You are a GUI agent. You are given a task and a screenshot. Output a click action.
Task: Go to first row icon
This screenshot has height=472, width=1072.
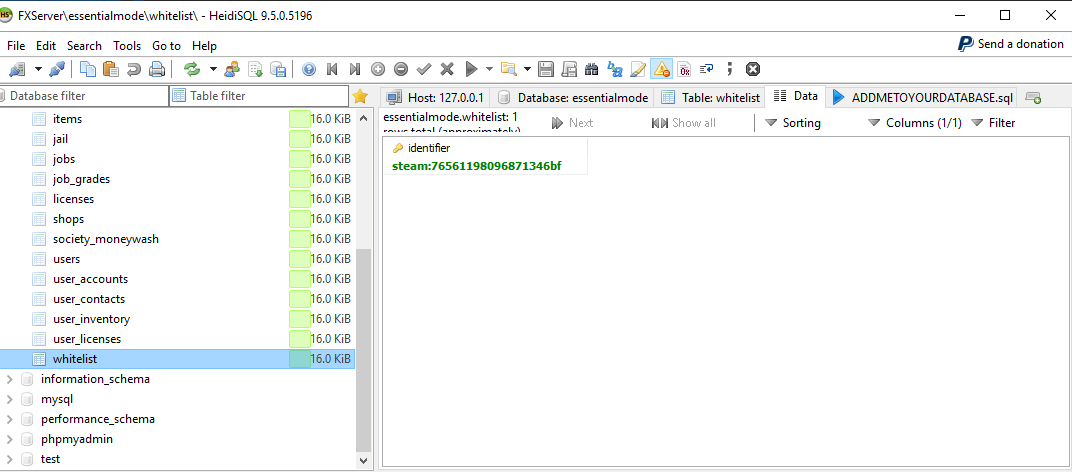332,69
